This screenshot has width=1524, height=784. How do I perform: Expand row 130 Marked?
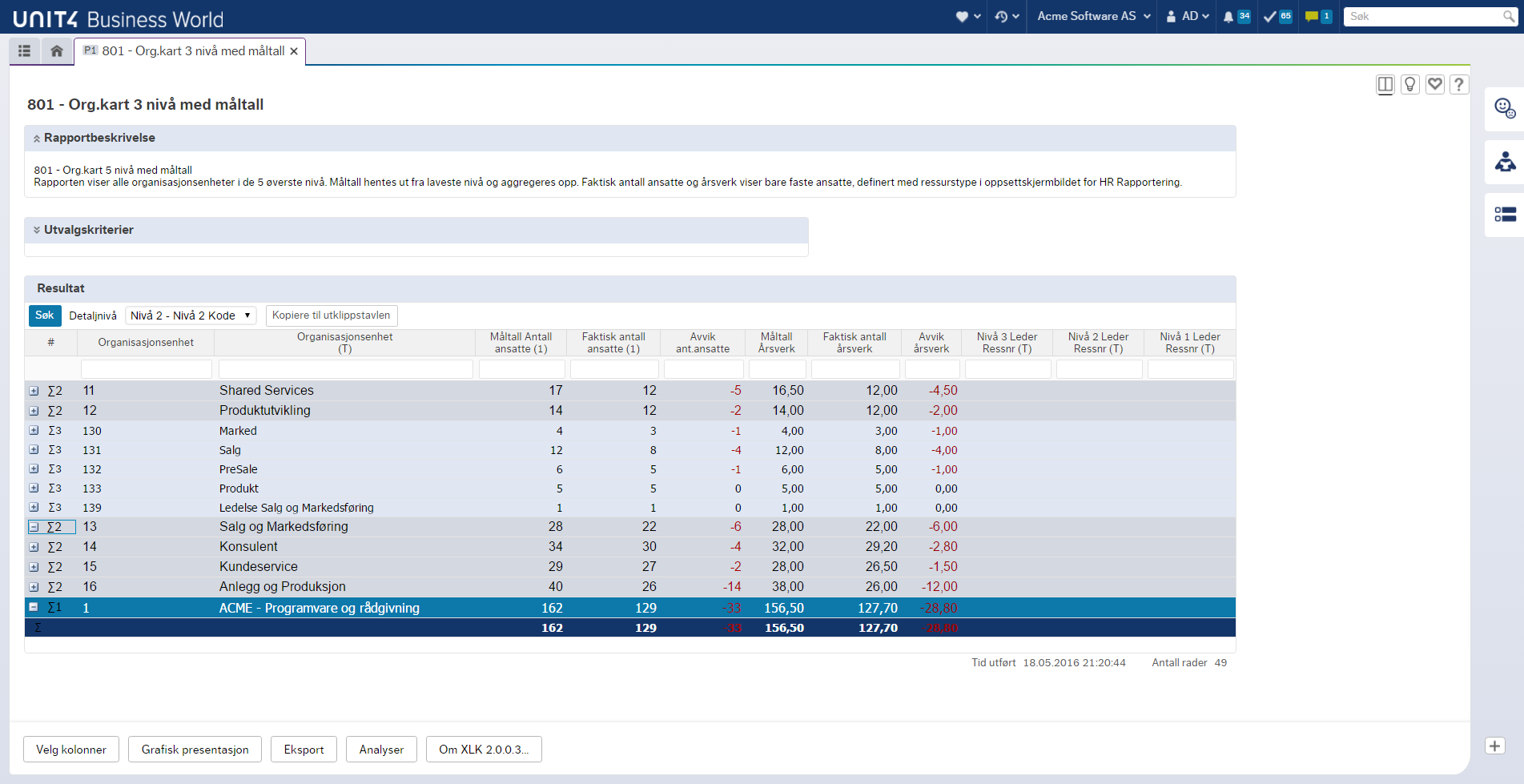pos(34,430)
